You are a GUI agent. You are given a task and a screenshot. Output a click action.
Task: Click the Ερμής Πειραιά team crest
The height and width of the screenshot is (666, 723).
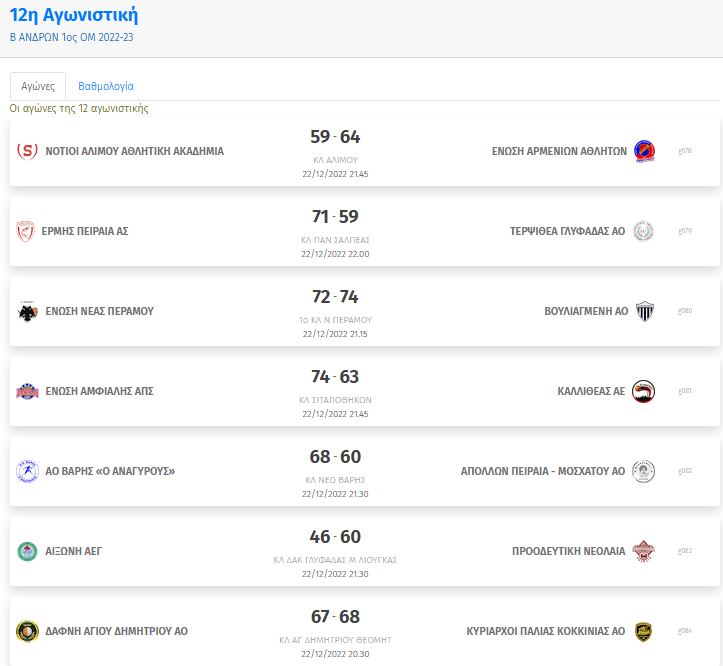[25, 231]
